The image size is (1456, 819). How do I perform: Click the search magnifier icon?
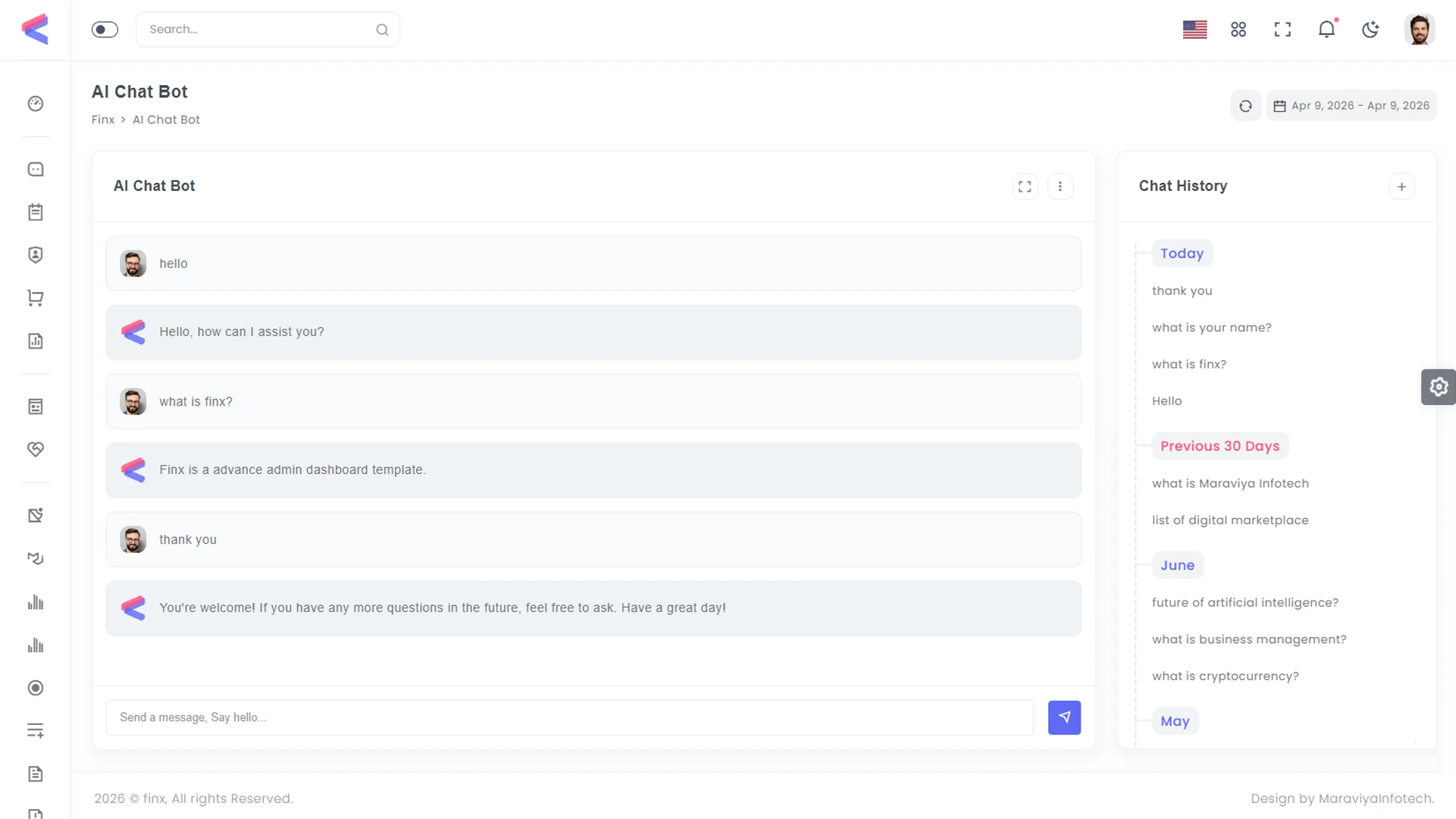tap(382, 30)
